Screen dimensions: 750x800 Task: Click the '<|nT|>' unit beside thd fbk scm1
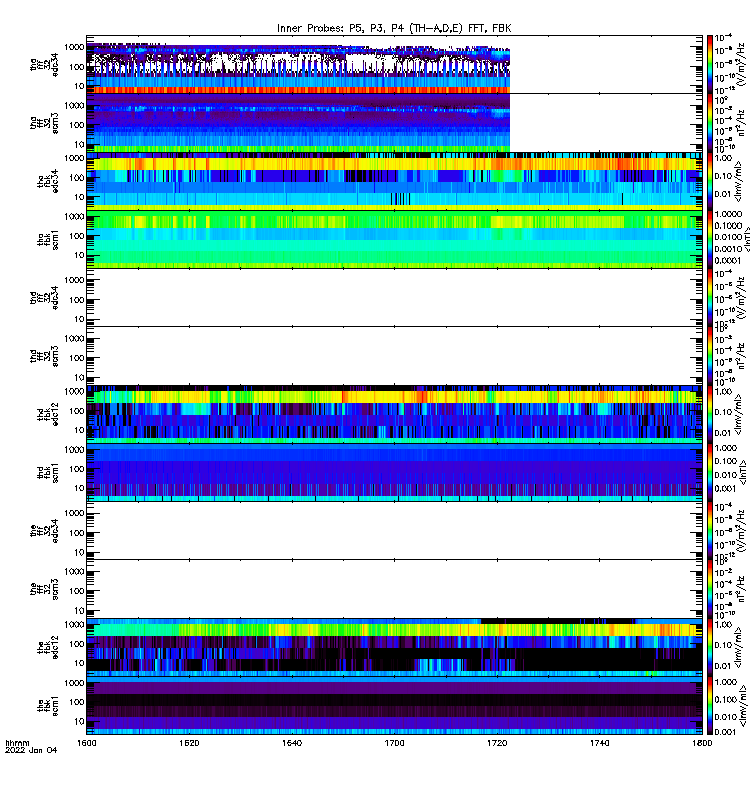point(743,472)
